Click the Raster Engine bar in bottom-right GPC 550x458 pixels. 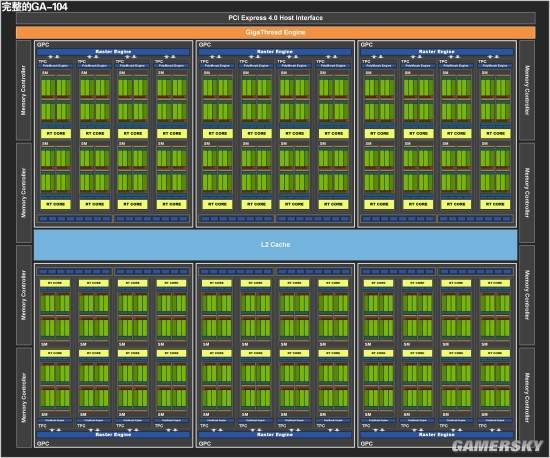coord(437,435)
